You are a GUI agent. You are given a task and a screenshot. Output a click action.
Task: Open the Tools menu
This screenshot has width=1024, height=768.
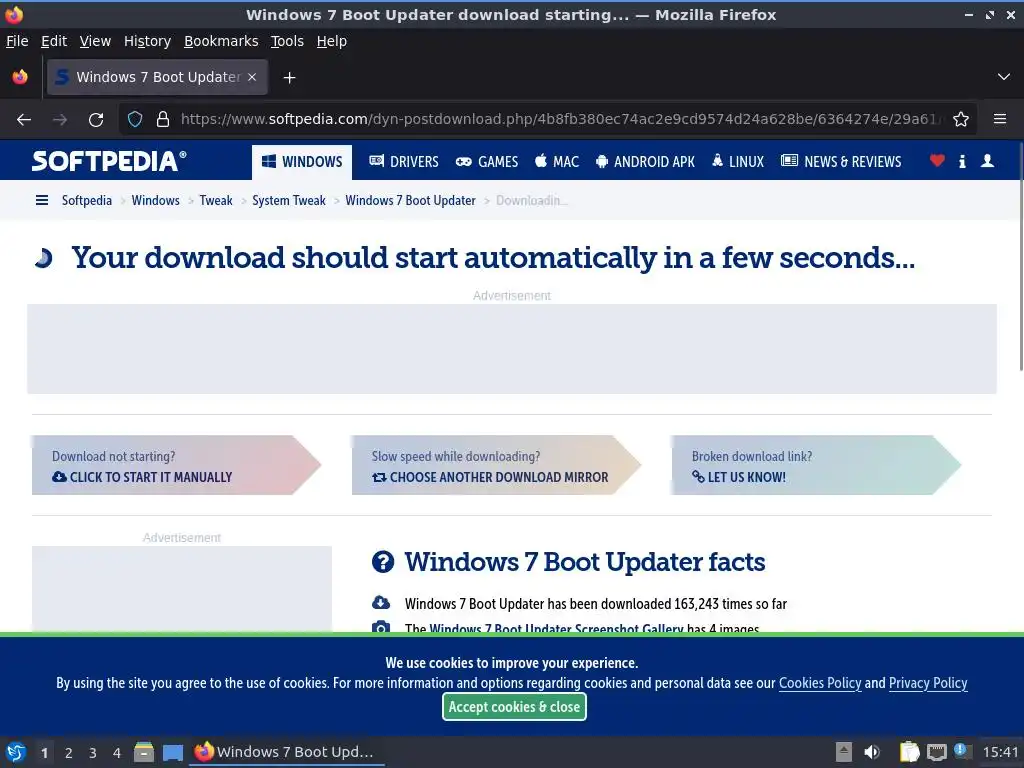[x=287, y=41]
